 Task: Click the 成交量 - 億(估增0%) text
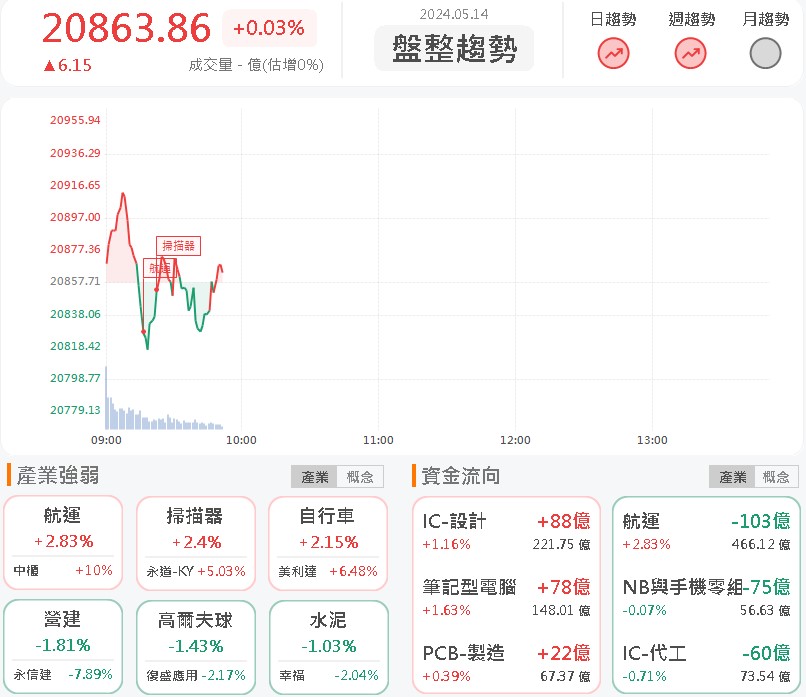(x=256, y=65)
